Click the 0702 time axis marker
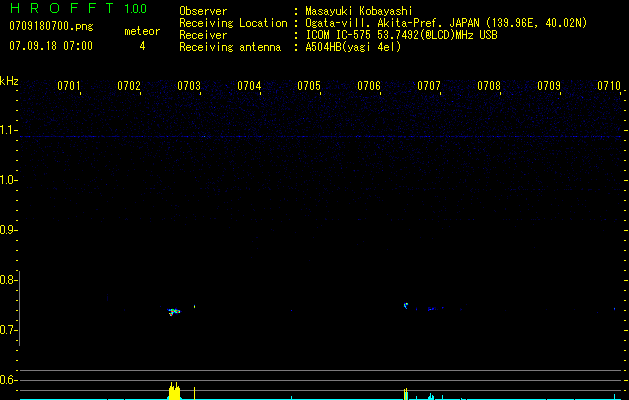 129,86
